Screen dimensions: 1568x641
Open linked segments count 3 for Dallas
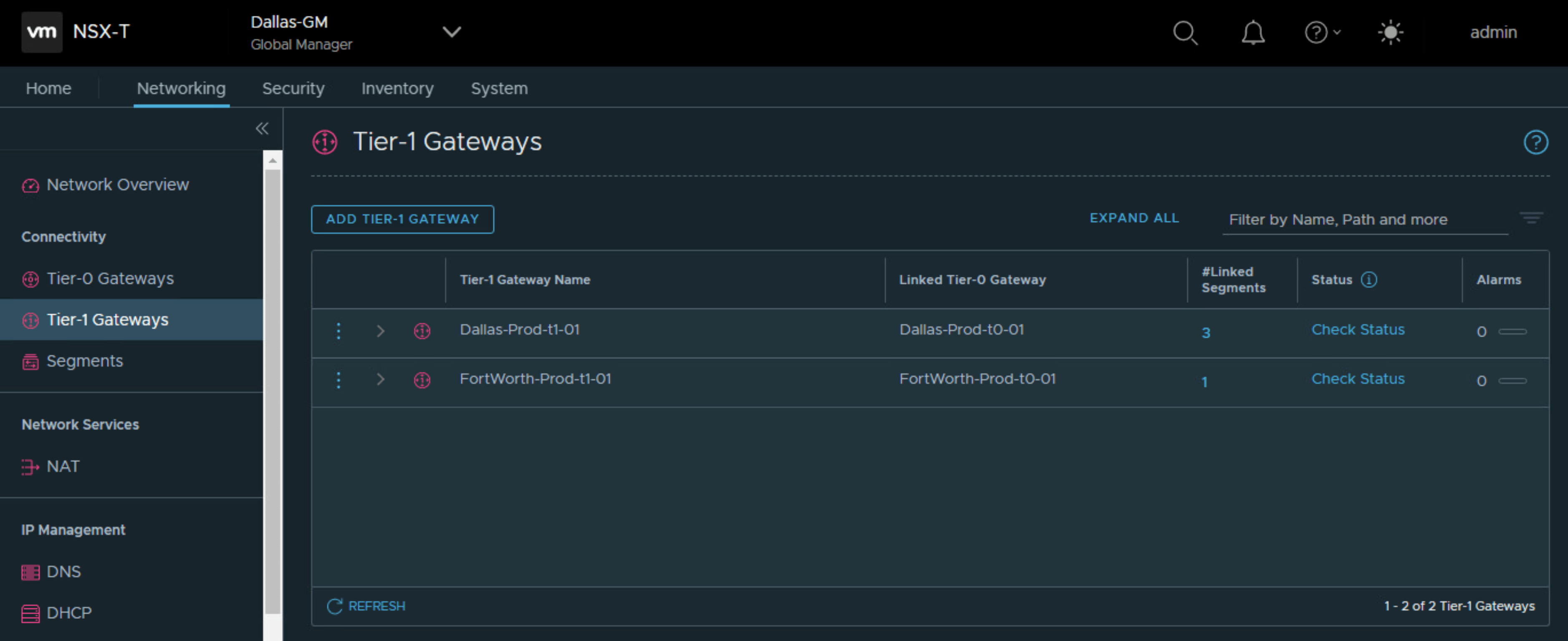click(x=1205, y=332)
